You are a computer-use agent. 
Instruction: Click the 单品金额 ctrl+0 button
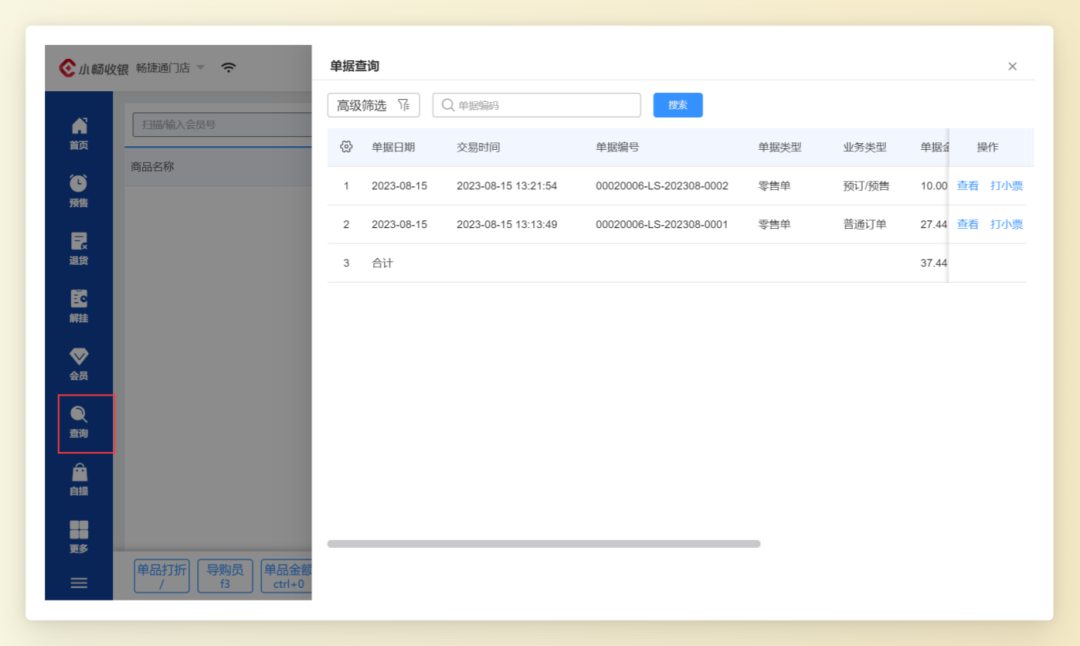[287, 576]
